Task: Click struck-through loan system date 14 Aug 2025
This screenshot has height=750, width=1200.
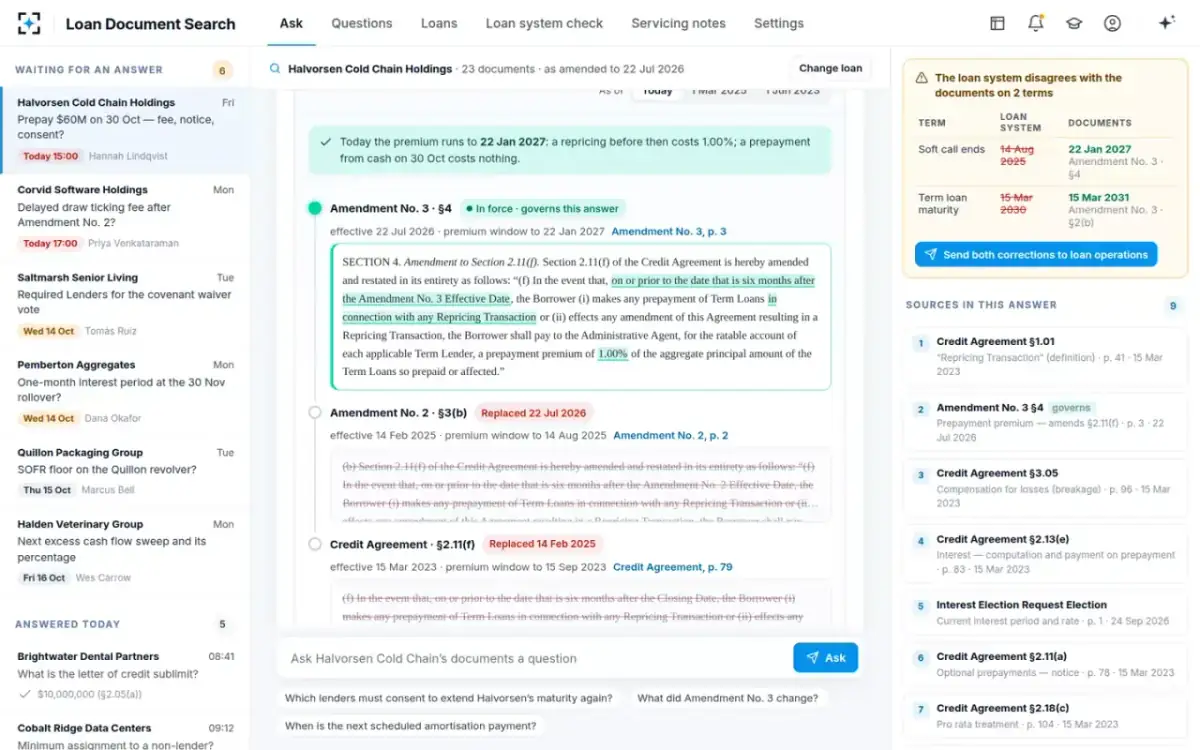Action: coord(1019,155)
